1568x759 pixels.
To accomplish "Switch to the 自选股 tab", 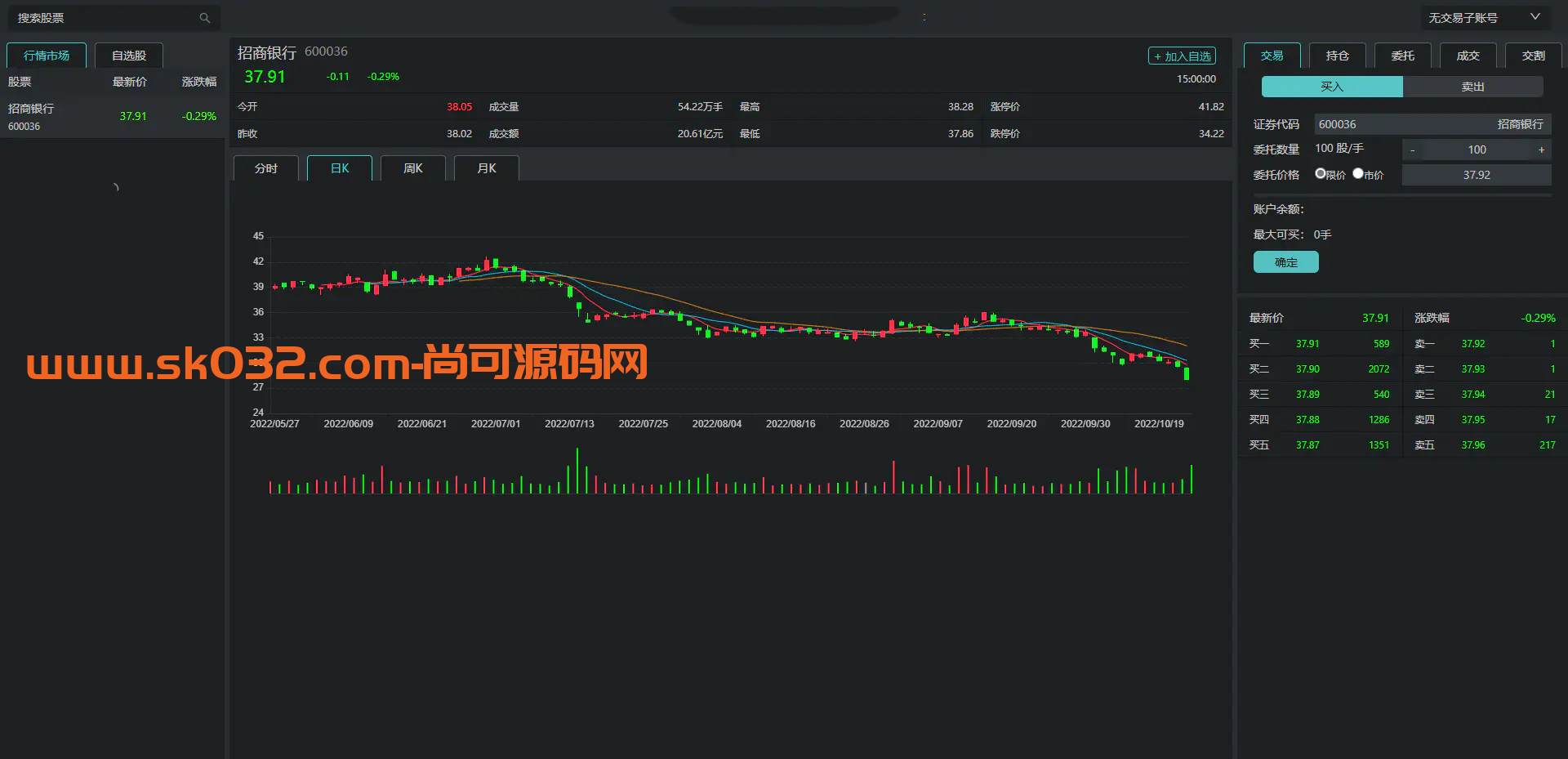I will point(129,56).
